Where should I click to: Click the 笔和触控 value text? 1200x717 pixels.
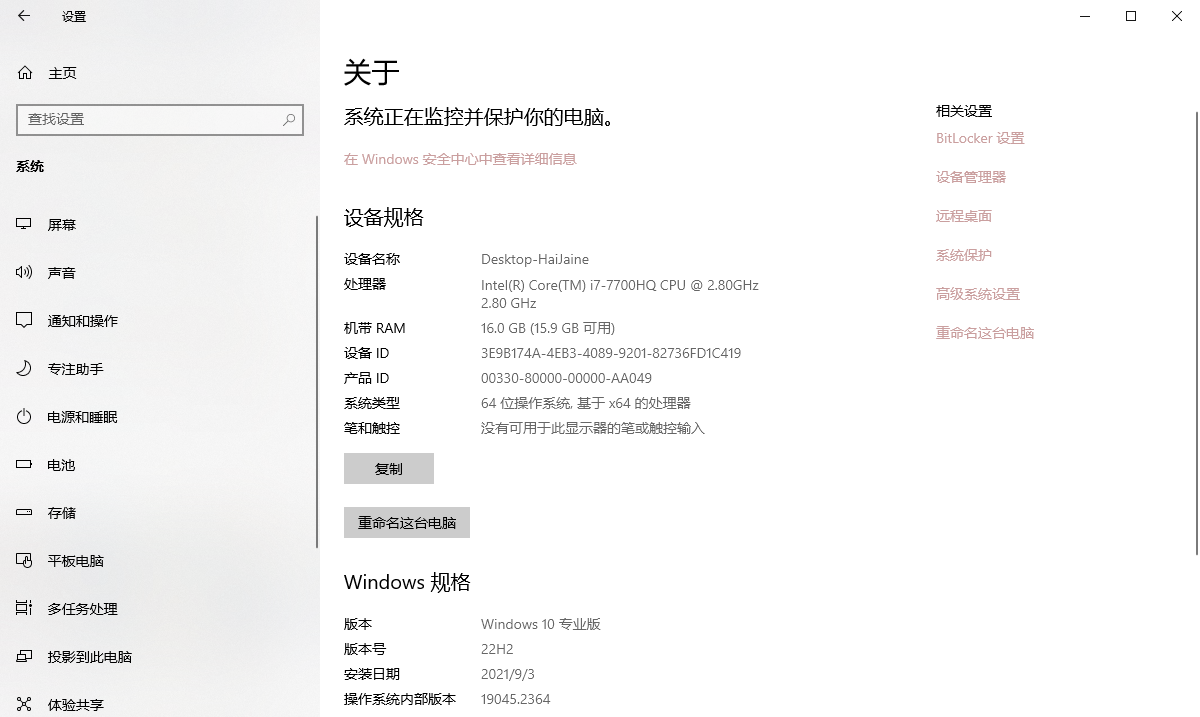pyautogui.click(x=593, y=428)
